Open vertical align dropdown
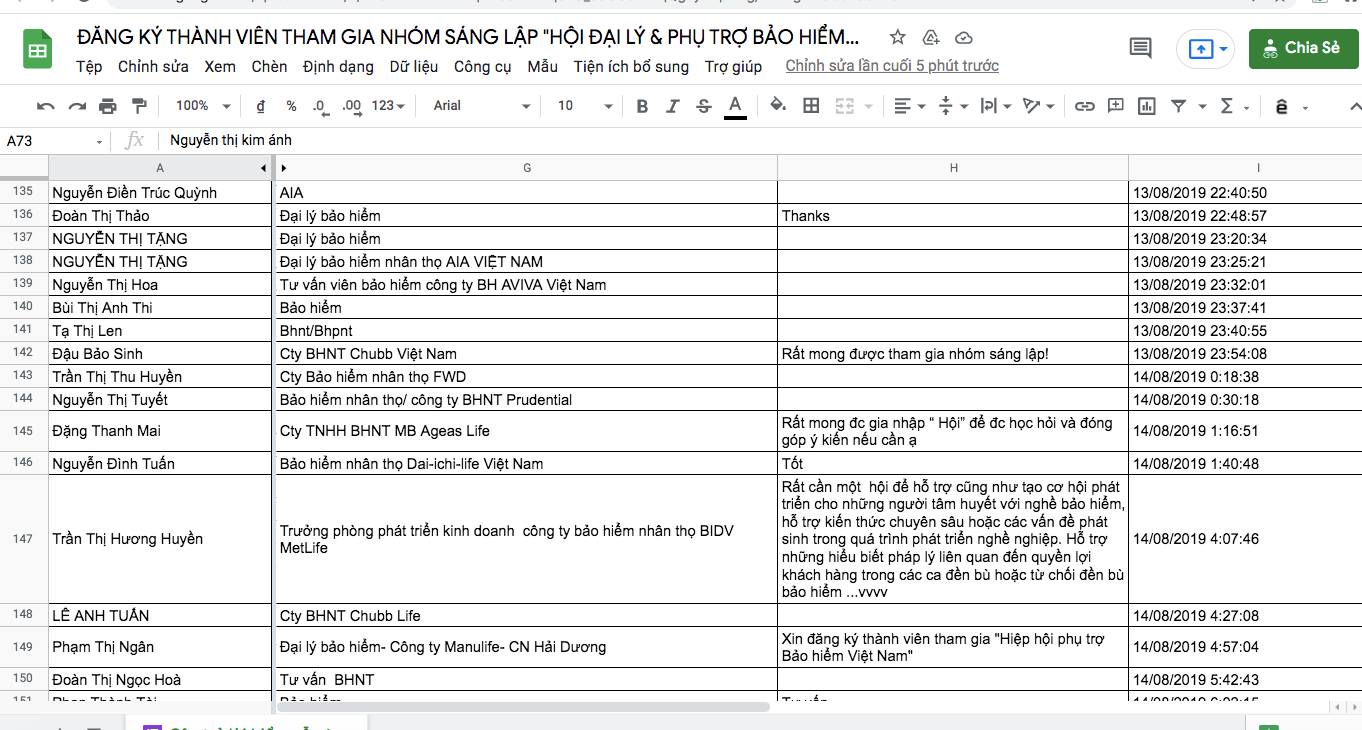The image size is (1362, 730). (x=953, y=106)
